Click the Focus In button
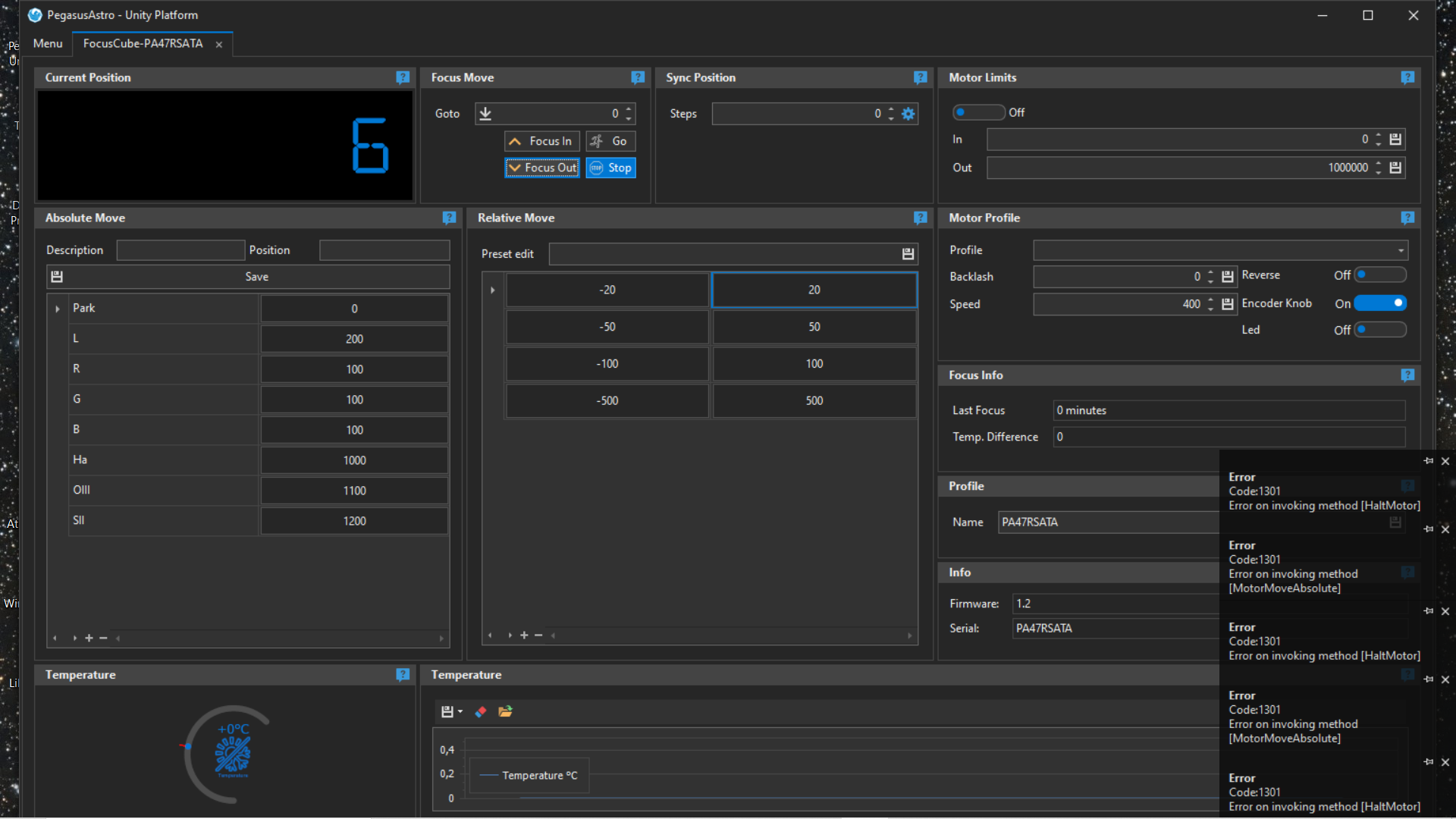The height and width of the screenshot is (819, 1456). pos(542,140)
